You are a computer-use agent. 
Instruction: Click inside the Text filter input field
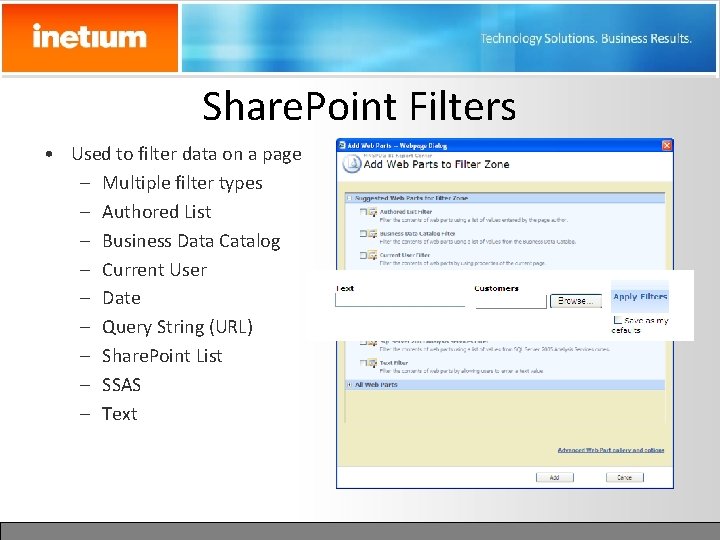[400, 300]
